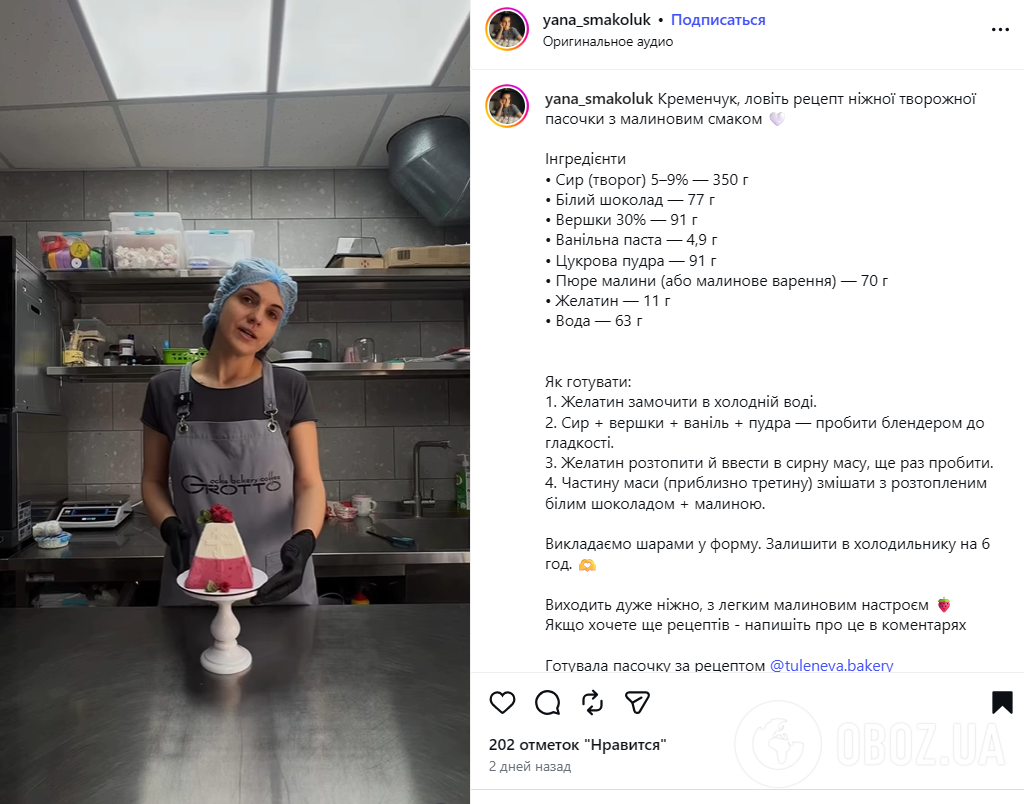The image size is (1024, 804).
Task: Click the video of the raspberry paska
Action: tap(235, 402)
